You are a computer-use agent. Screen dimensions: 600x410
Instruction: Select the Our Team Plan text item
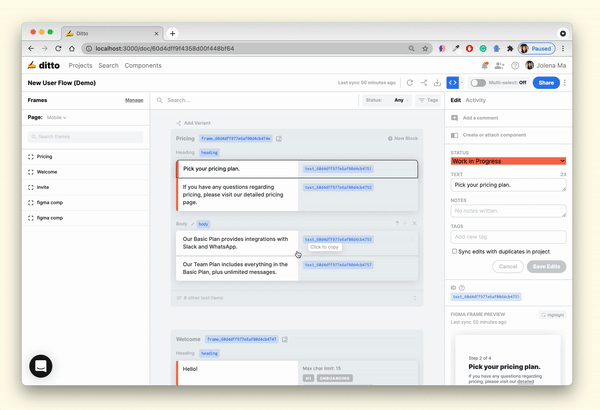pyautogui.click(x=297, y=268)
